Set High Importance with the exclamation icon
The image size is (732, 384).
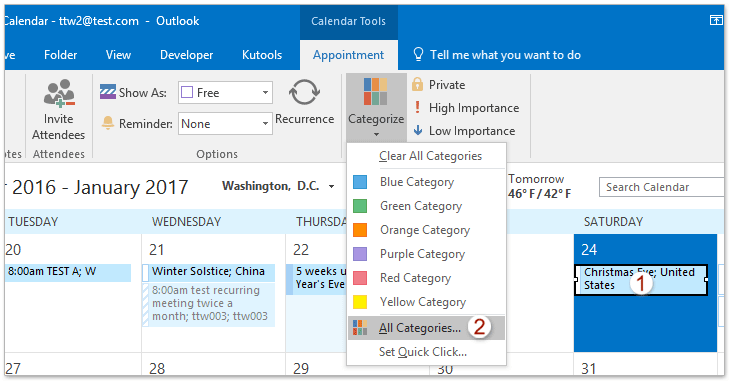(x=417, y=107)
